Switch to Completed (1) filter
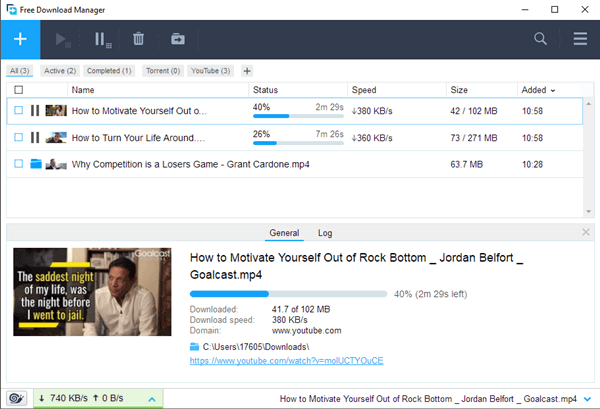 point(109,71)
